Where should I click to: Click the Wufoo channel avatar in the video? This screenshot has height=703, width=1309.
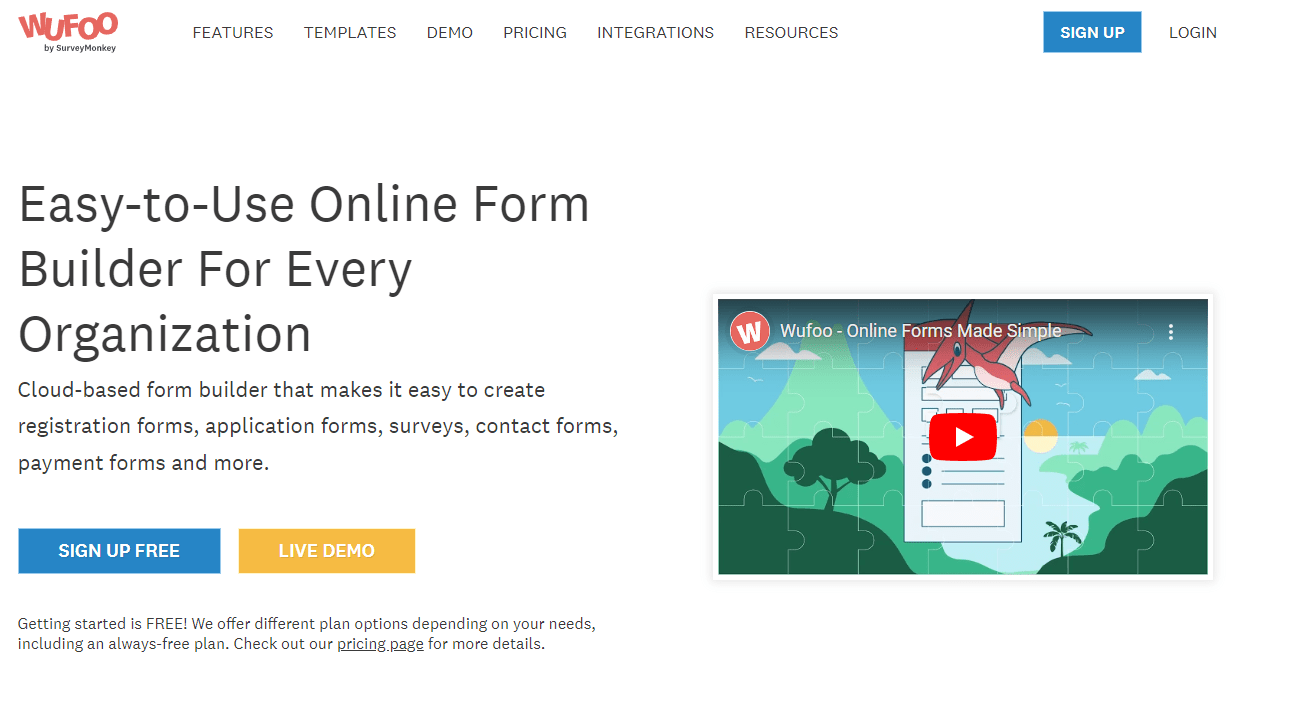click(749, 331)
